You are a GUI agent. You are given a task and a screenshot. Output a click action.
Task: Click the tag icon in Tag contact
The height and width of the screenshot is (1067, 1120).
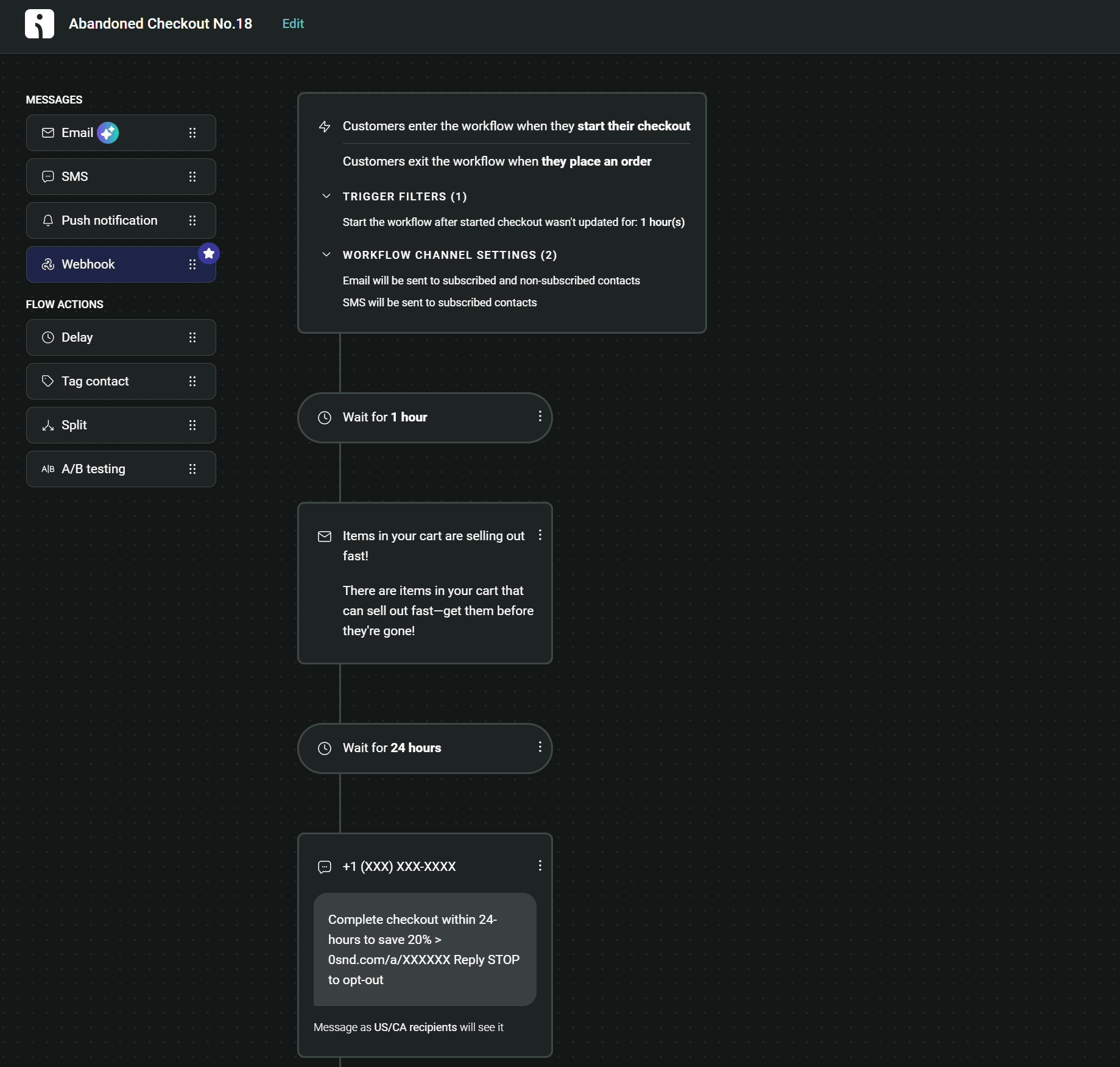[48, 381]
